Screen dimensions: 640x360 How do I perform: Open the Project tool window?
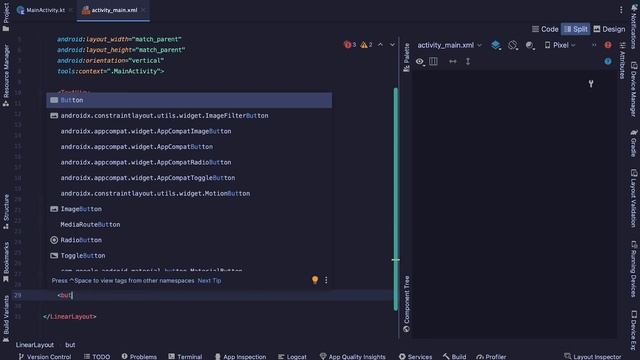tap(6, 16)
